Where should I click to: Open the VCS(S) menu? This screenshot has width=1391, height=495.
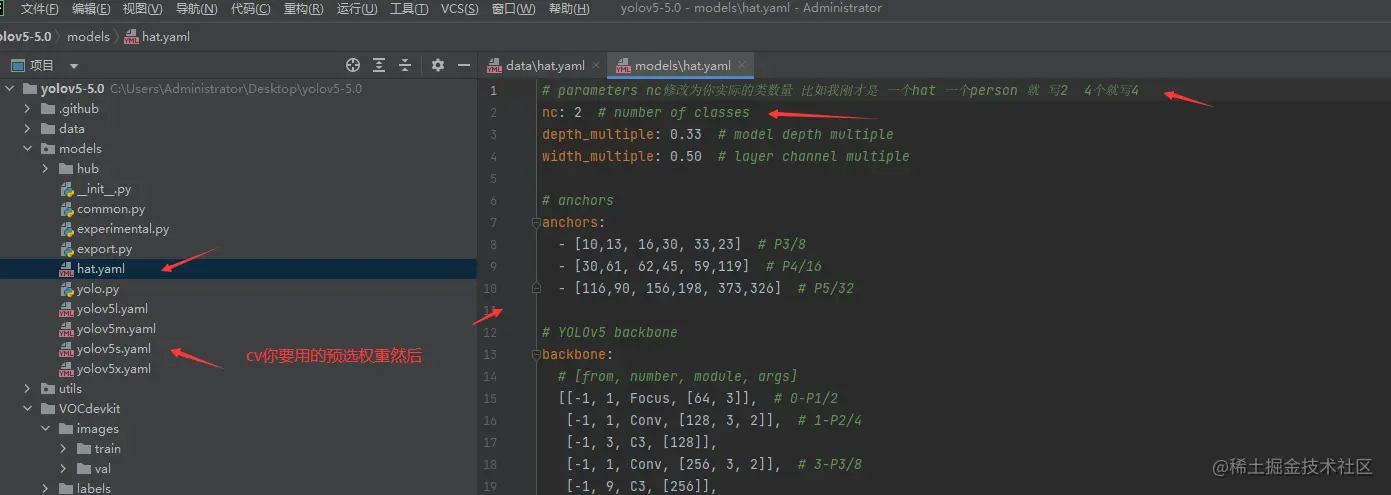point(460,9)
